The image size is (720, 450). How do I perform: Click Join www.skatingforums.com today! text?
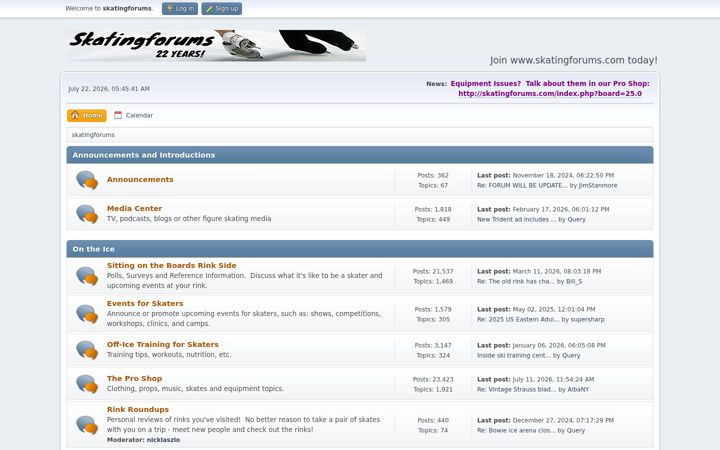(x=574, y=60)
